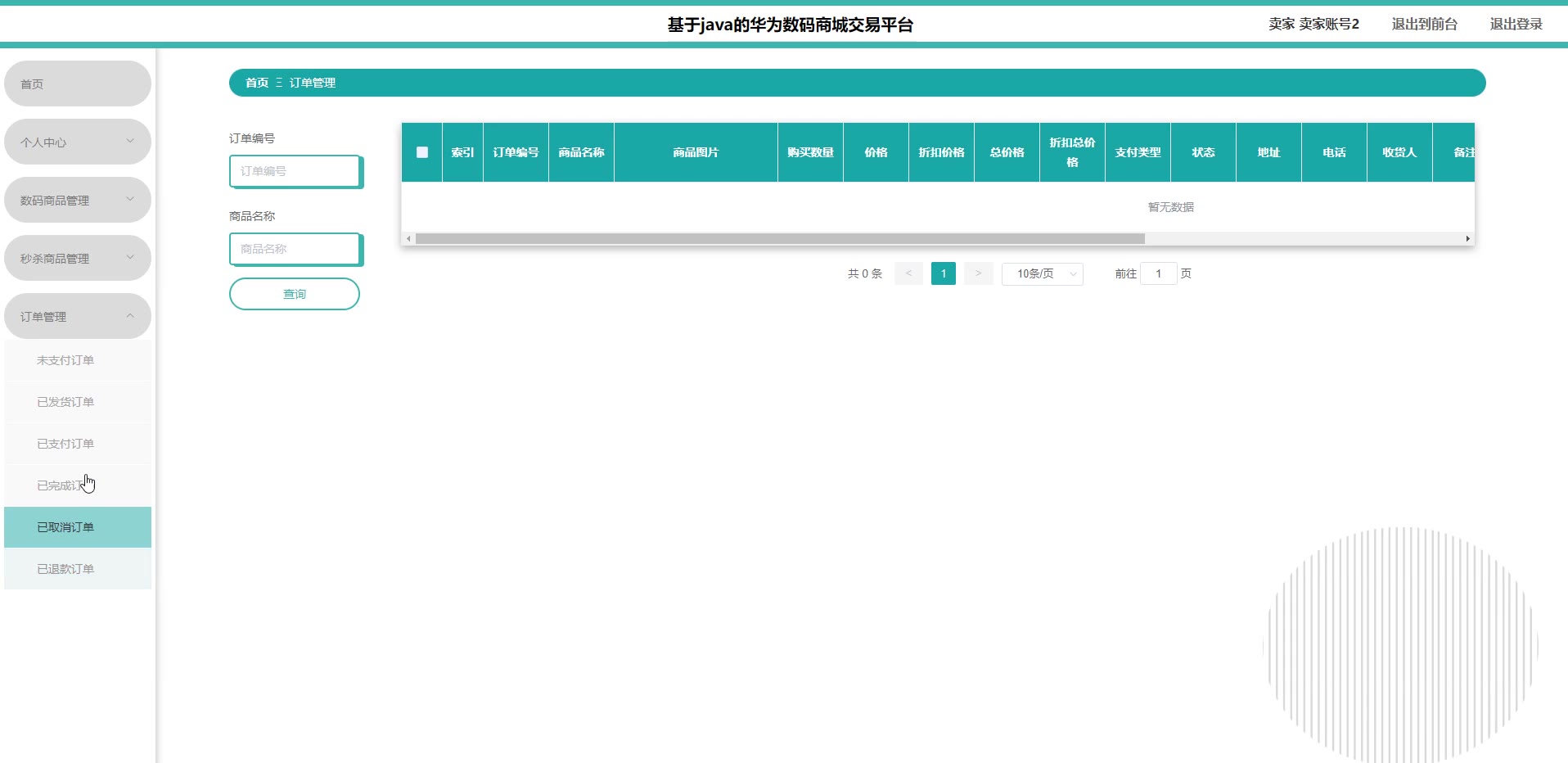Click the 地址 column header
This screenshot has width=1568, height=763.
coord(1268,152)
